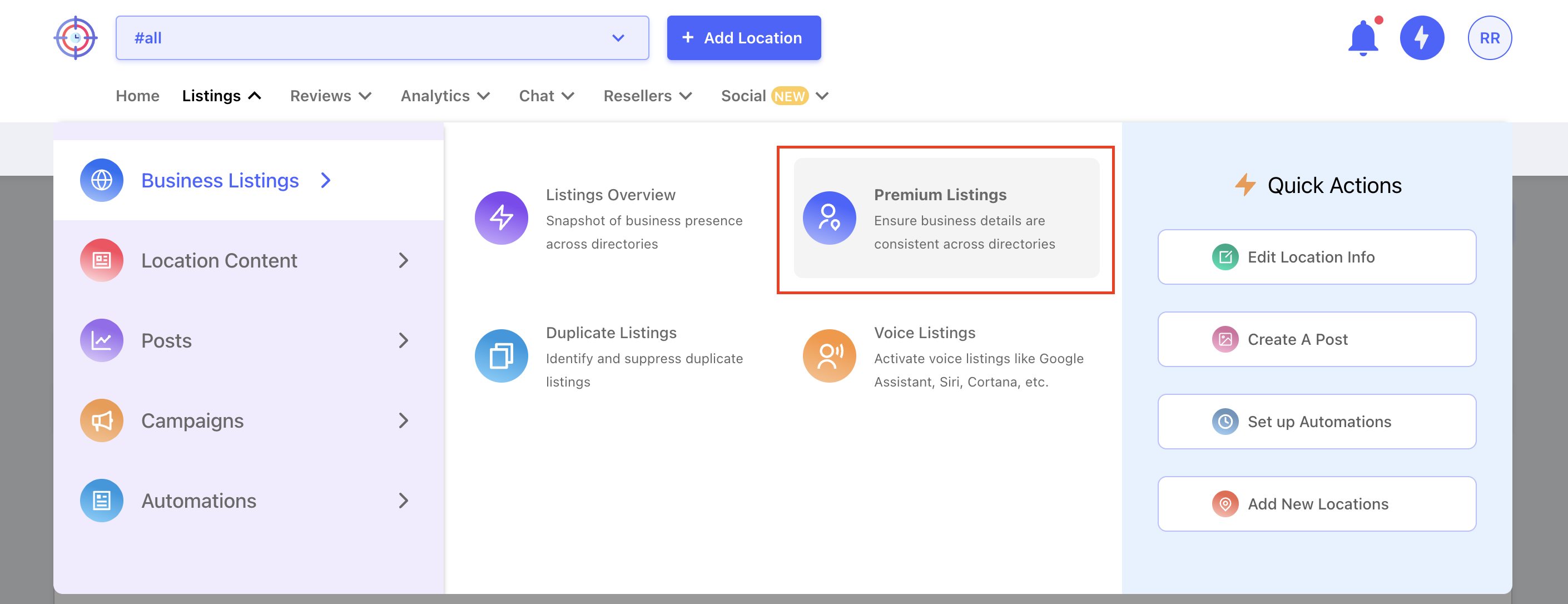Select Campaigns in the sidebar
1568x604 pixels.
point(249,420)
